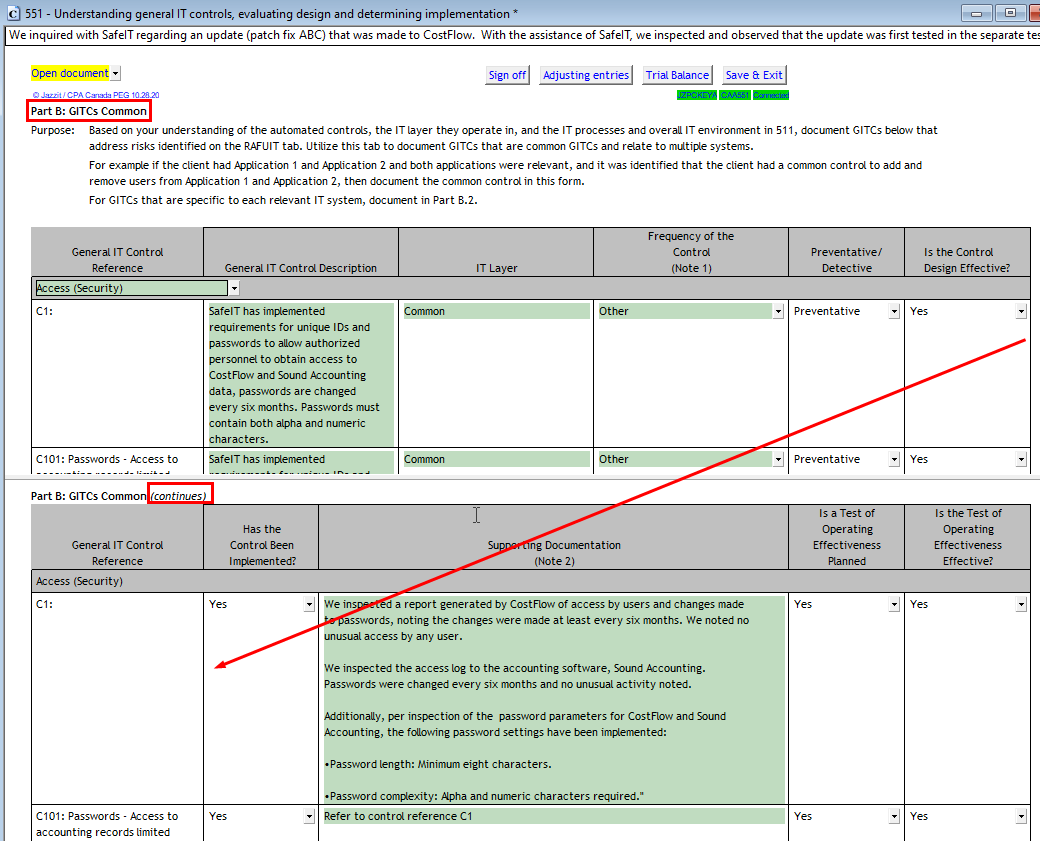The image size is (1040, 841).
Task: Go to the Trial Balance
Action: click(x=677, y=75)
